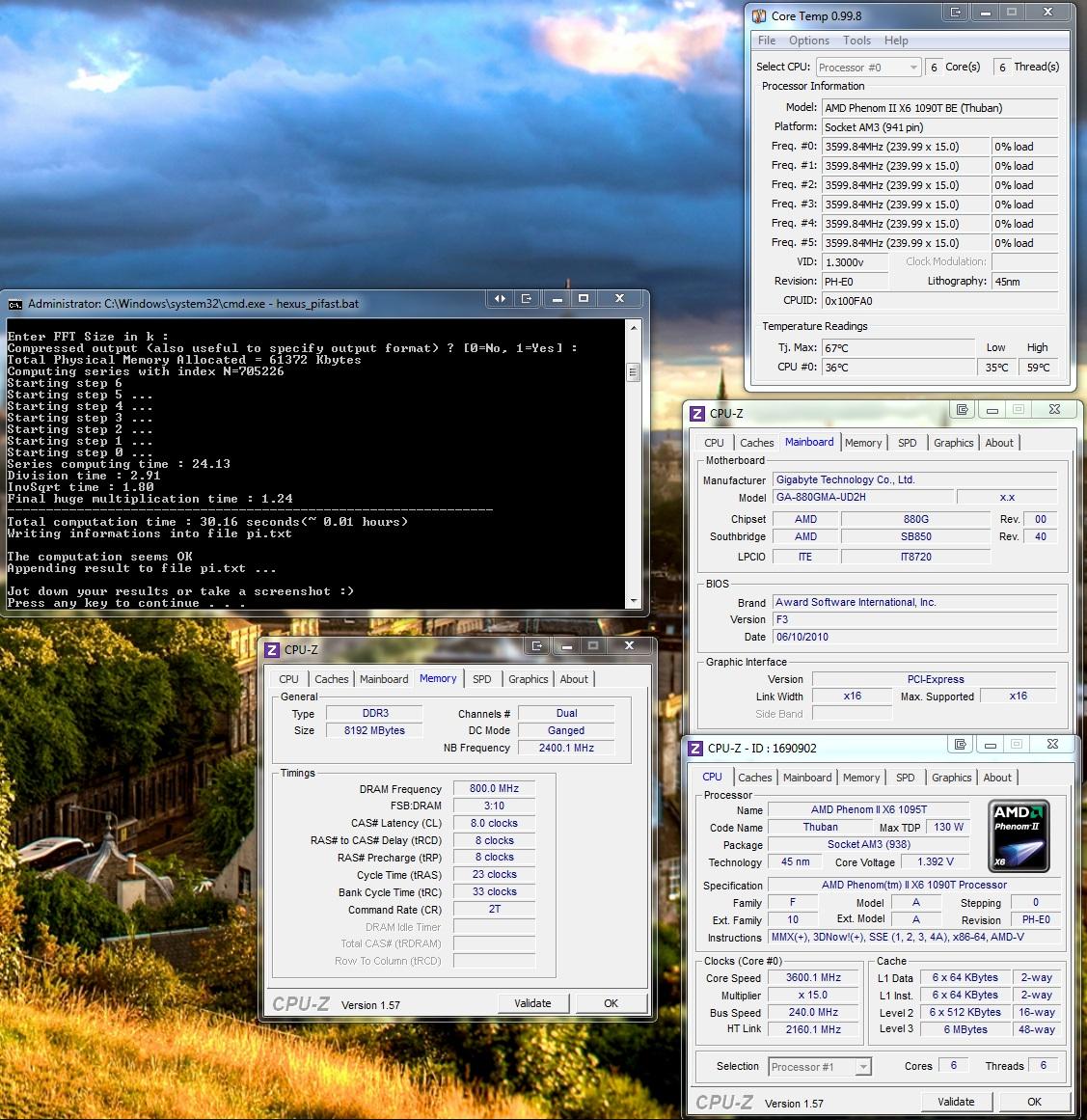
Task: Switch to SPD tab in CPU-Z Memory window
Action: (482, 679)
